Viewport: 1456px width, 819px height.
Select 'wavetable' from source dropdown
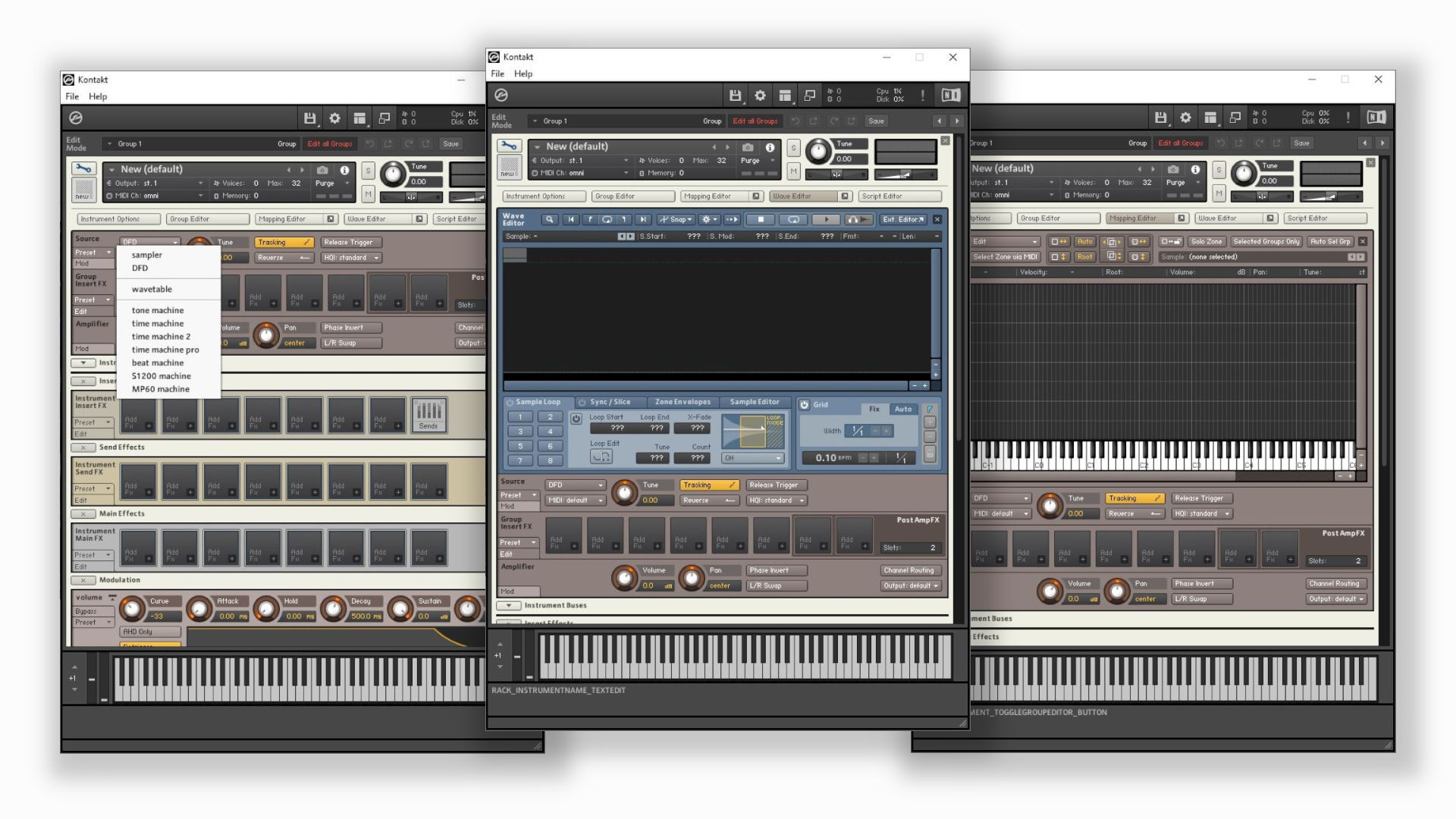[x=152, y=289]
